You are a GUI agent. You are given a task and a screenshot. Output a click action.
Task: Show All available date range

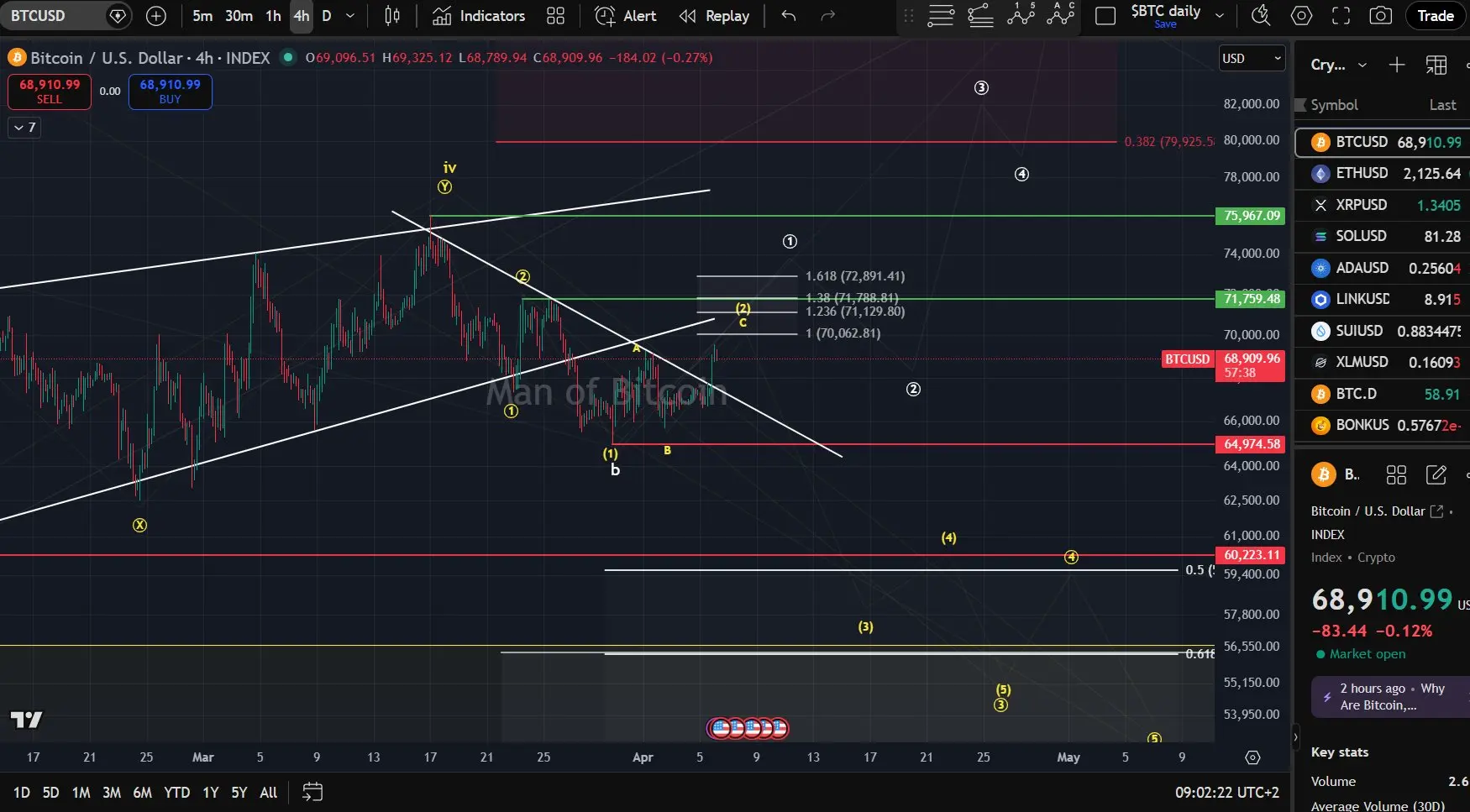268,793
